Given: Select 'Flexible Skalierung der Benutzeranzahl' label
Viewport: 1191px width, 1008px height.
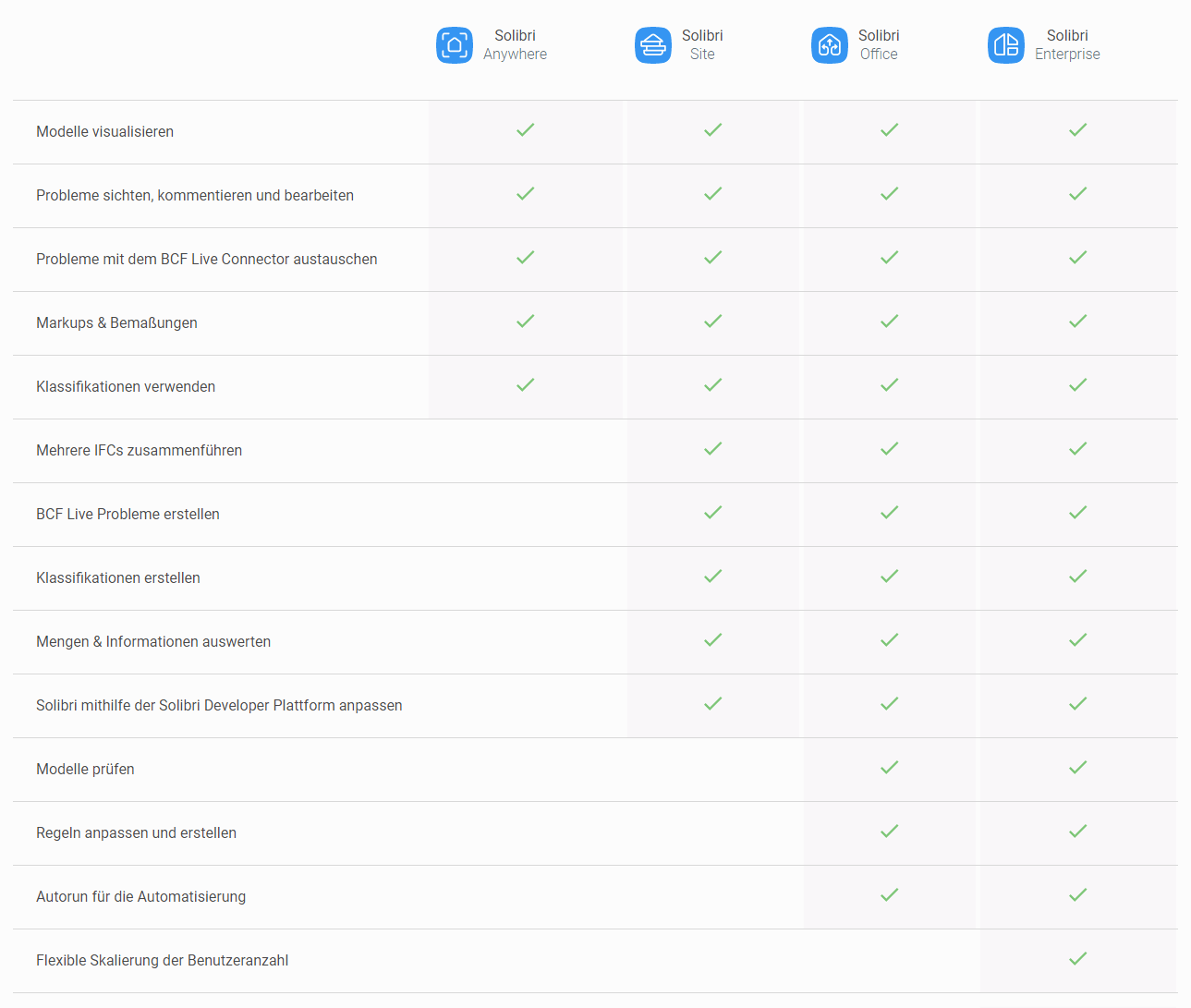Looking at the screenshot, I should pos(162,961).
